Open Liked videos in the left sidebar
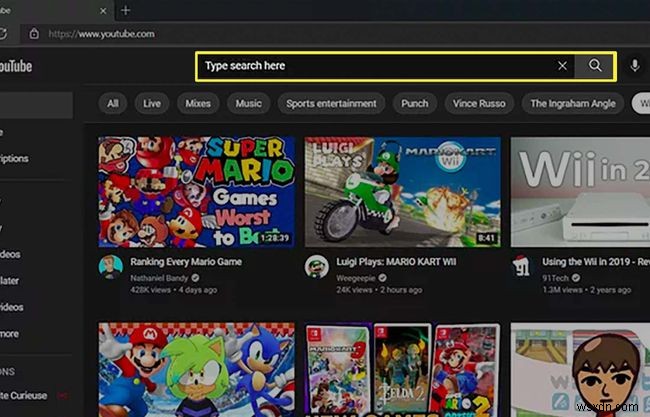Viewport: 650px width, 417px height. click(x=12, y=307)
